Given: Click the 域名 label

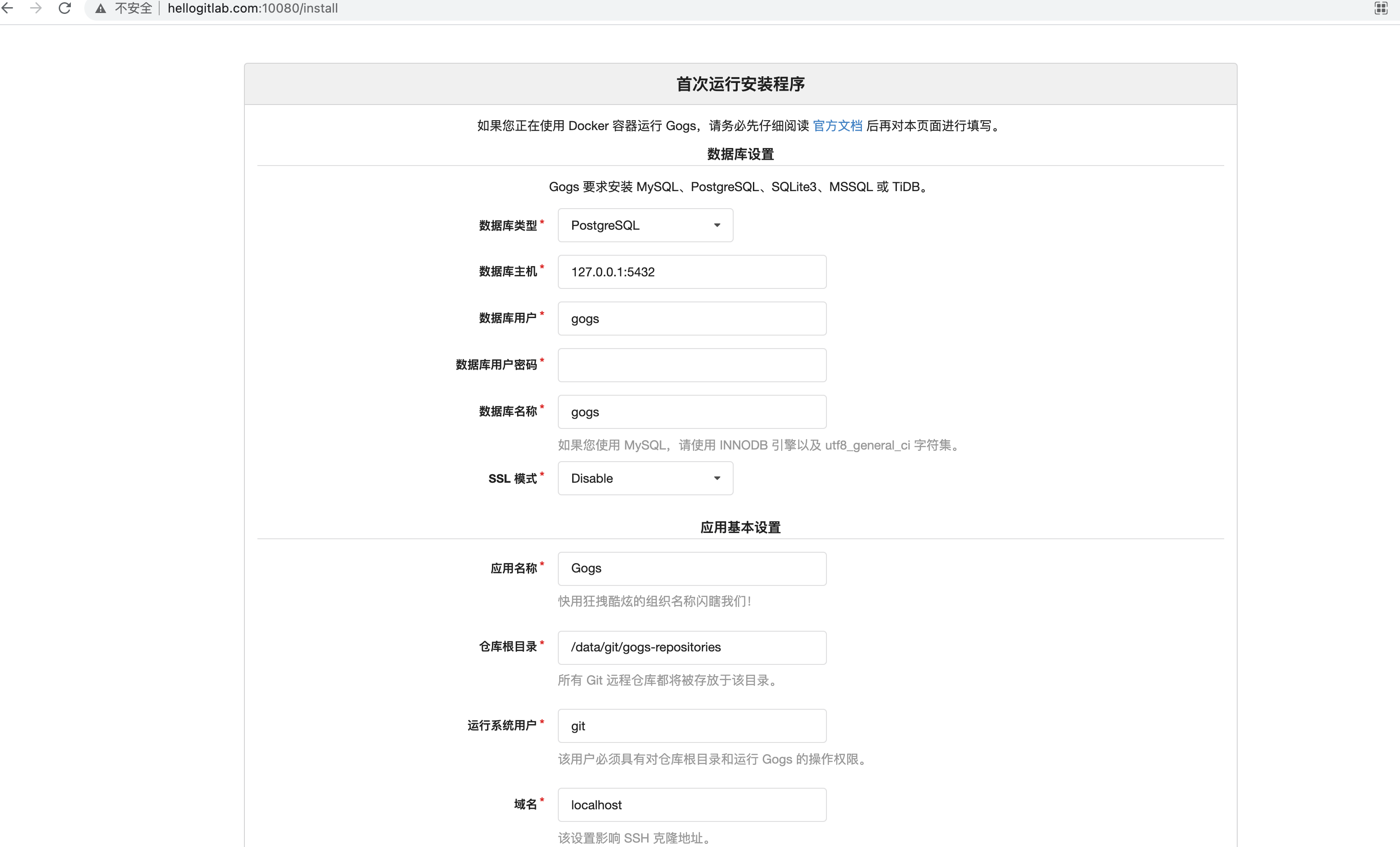Looking at the screenshot, I should tap(525, 804).
